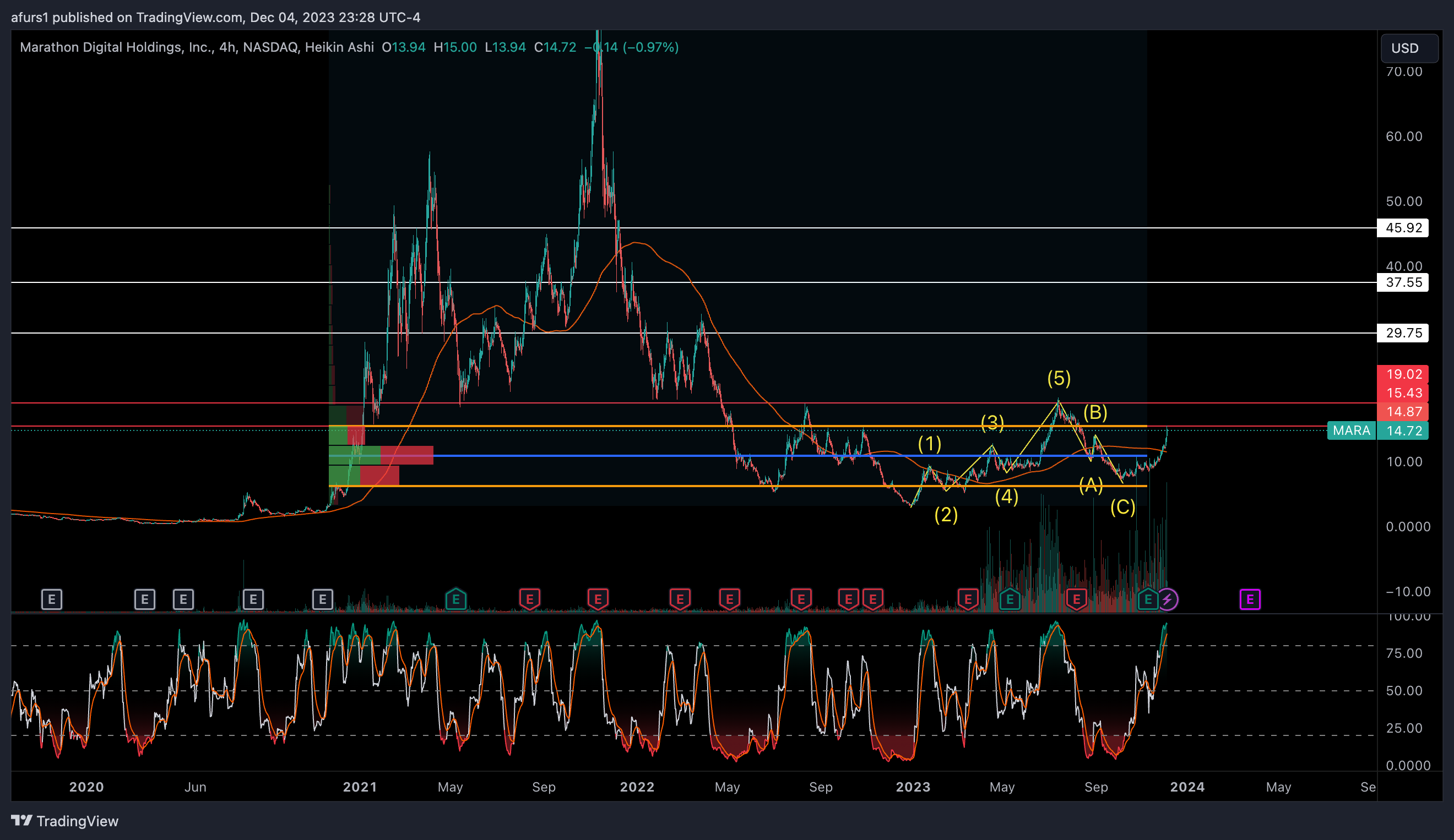Open the USD currency selector
The width and height of the screenshot is (1454, 840).
pos(1409,48)
